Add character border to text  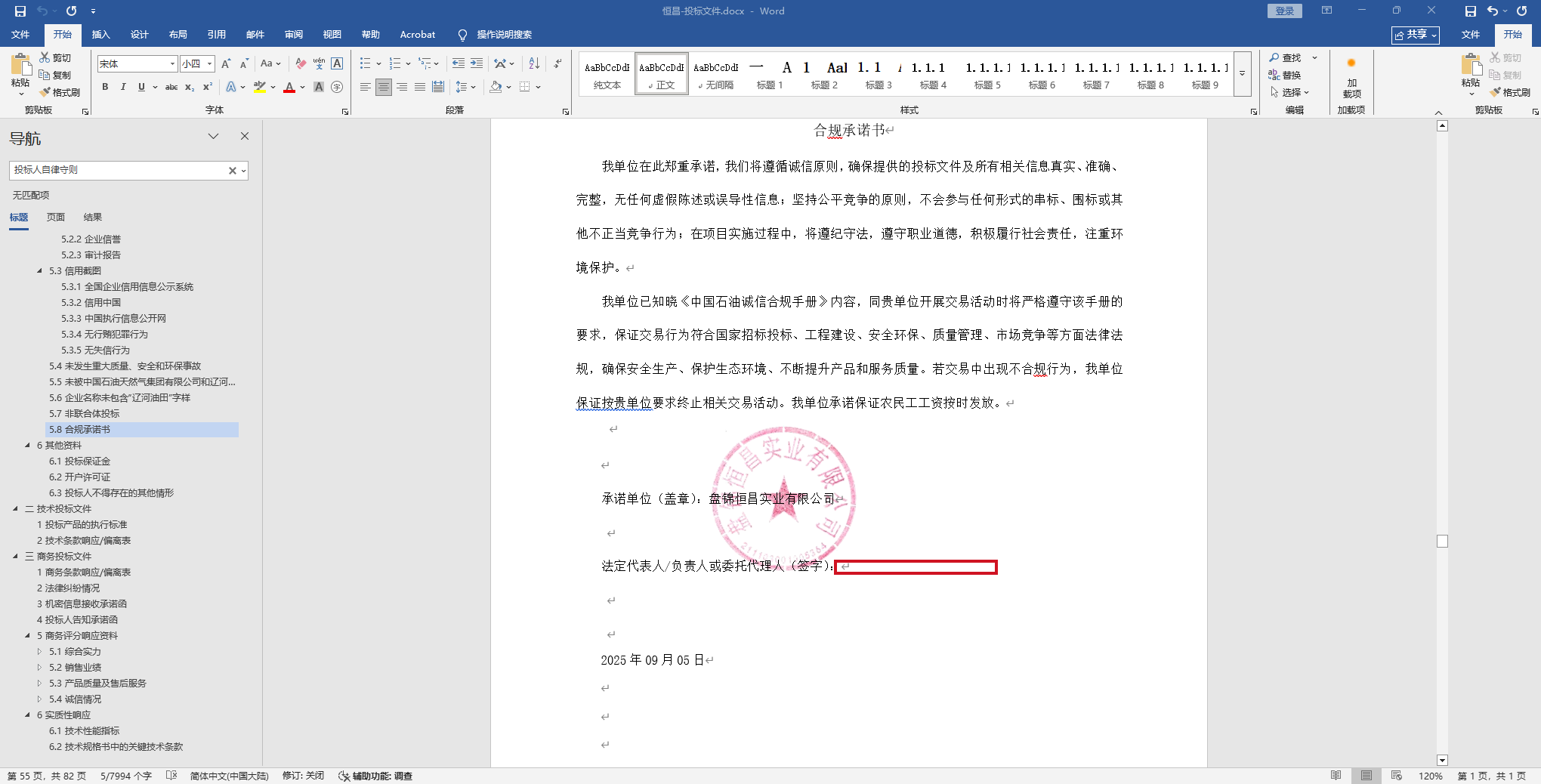[x=337, y=64]
